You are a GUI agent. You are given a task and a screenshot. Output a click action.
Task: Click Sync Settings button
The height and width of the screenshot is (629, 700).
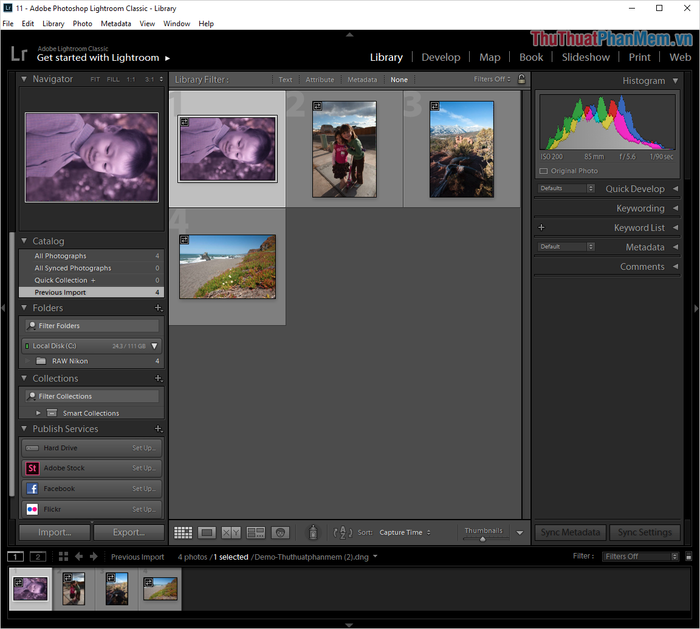(645, 532)
